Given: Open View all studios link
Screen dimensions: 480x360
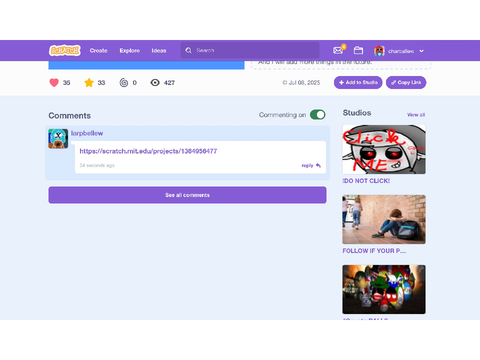Looking at the screenshot, I should coord(416,115).
